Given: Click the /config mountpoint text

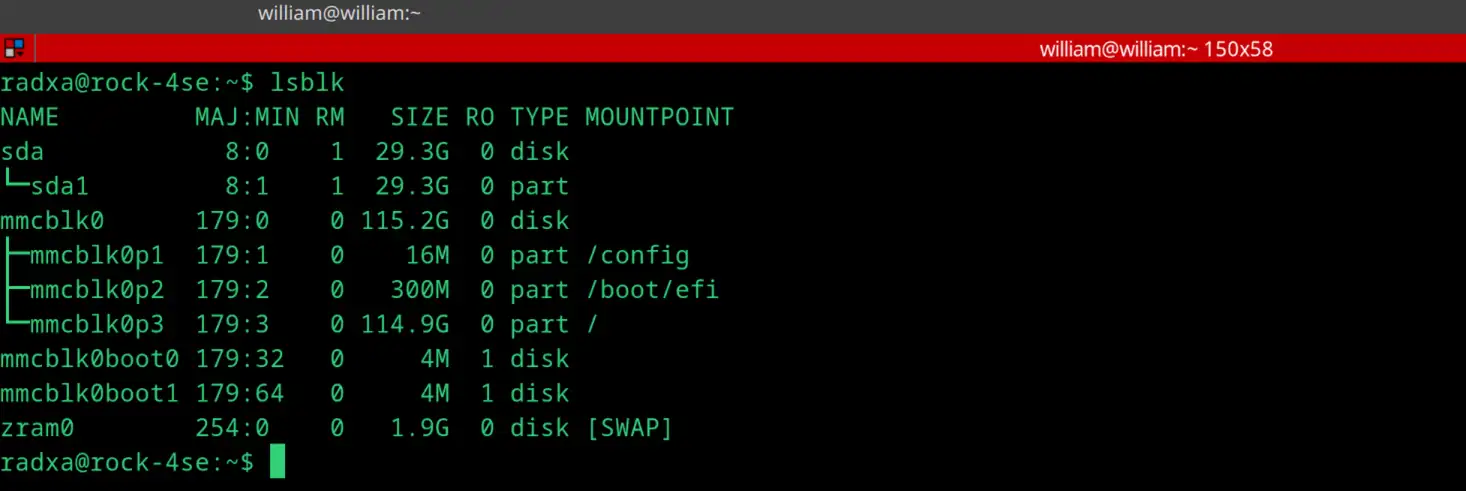Looking at the screenshot, I should pos(638,255).
